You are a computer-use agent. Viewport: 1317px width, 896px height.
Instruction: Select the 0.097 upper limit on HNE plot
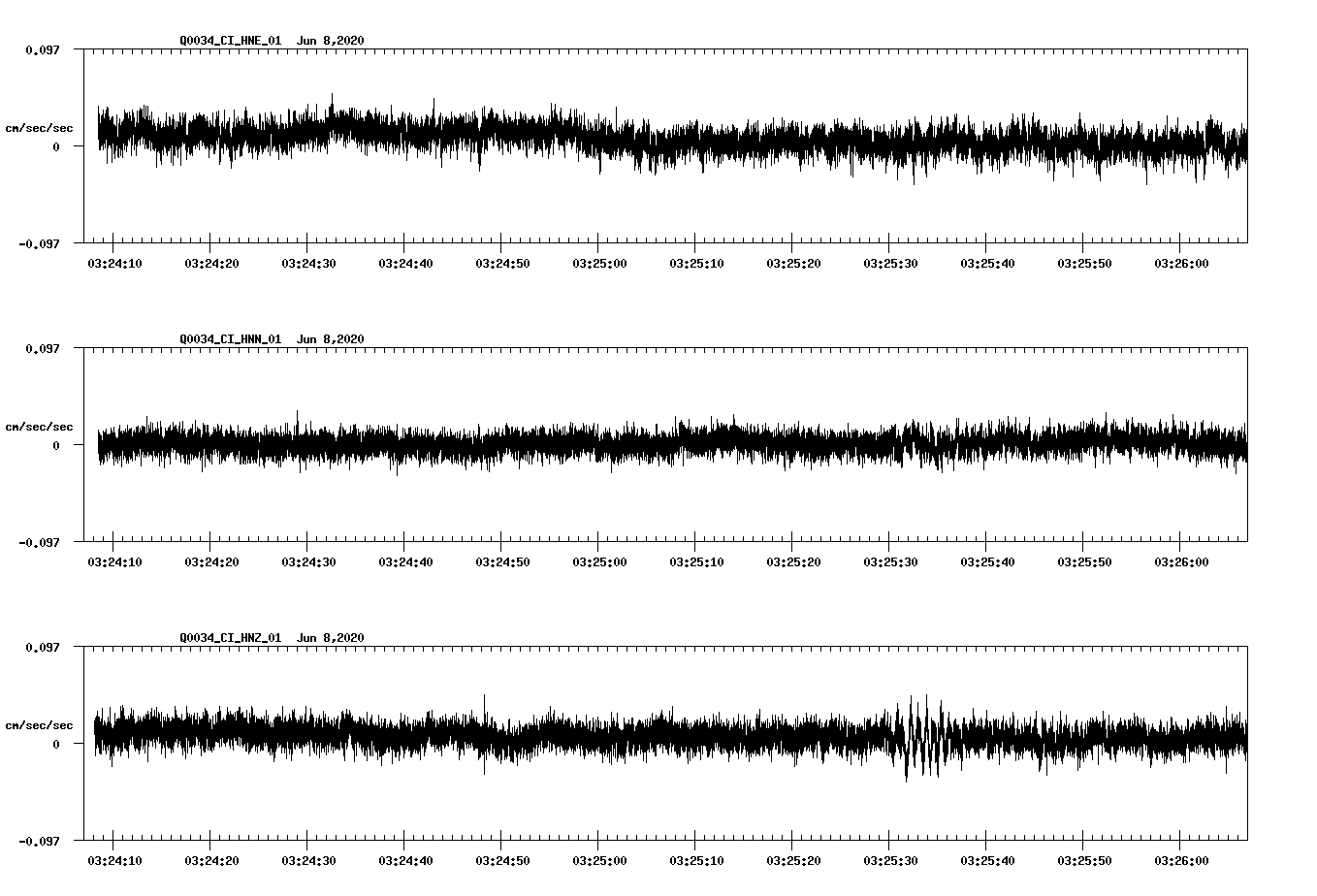[42, 49]
